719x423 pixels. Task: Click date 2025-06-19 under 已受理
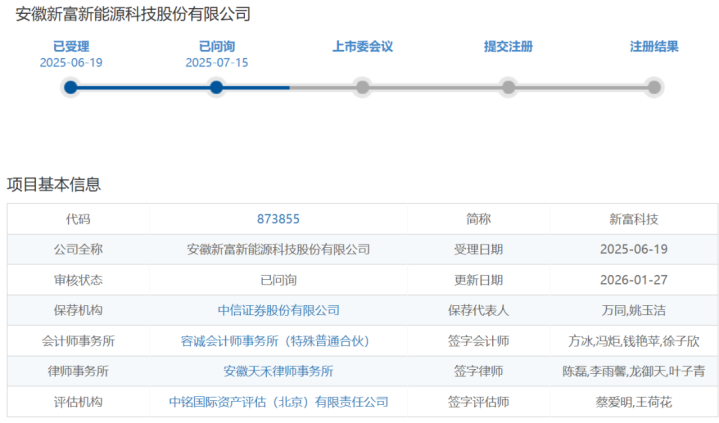(71, 62)
